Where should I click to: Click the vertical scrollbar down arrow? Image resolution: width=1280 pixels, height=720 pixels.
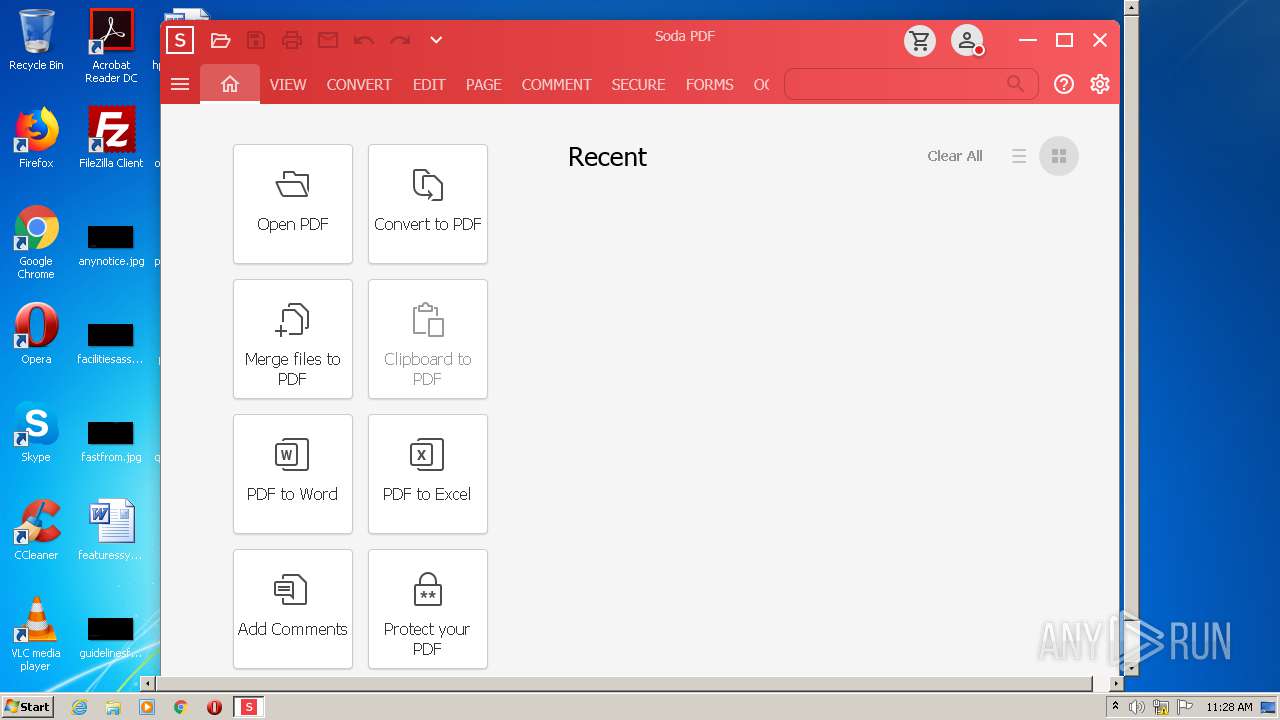coord(1131,668)
